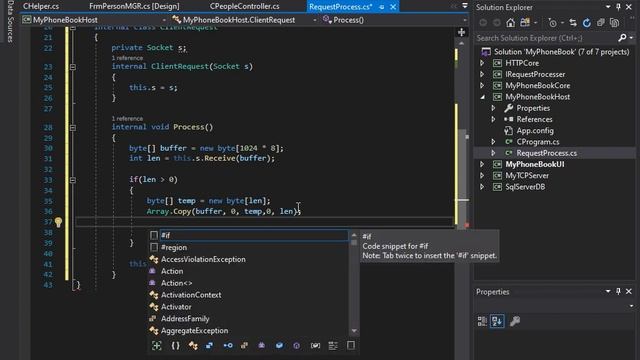Click Home icon in Solution Explorer toolbar
The width and height of the screenshot is (640, 360).
click(511, 23)
